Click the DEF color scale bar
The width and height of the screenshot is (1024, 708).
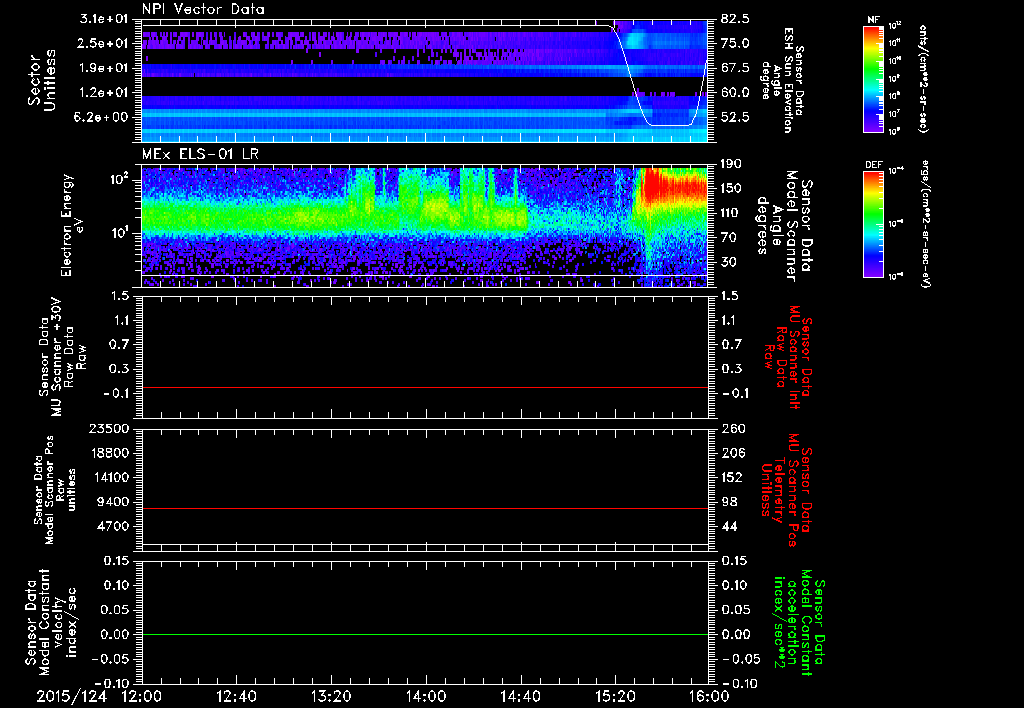pos(872,223)
